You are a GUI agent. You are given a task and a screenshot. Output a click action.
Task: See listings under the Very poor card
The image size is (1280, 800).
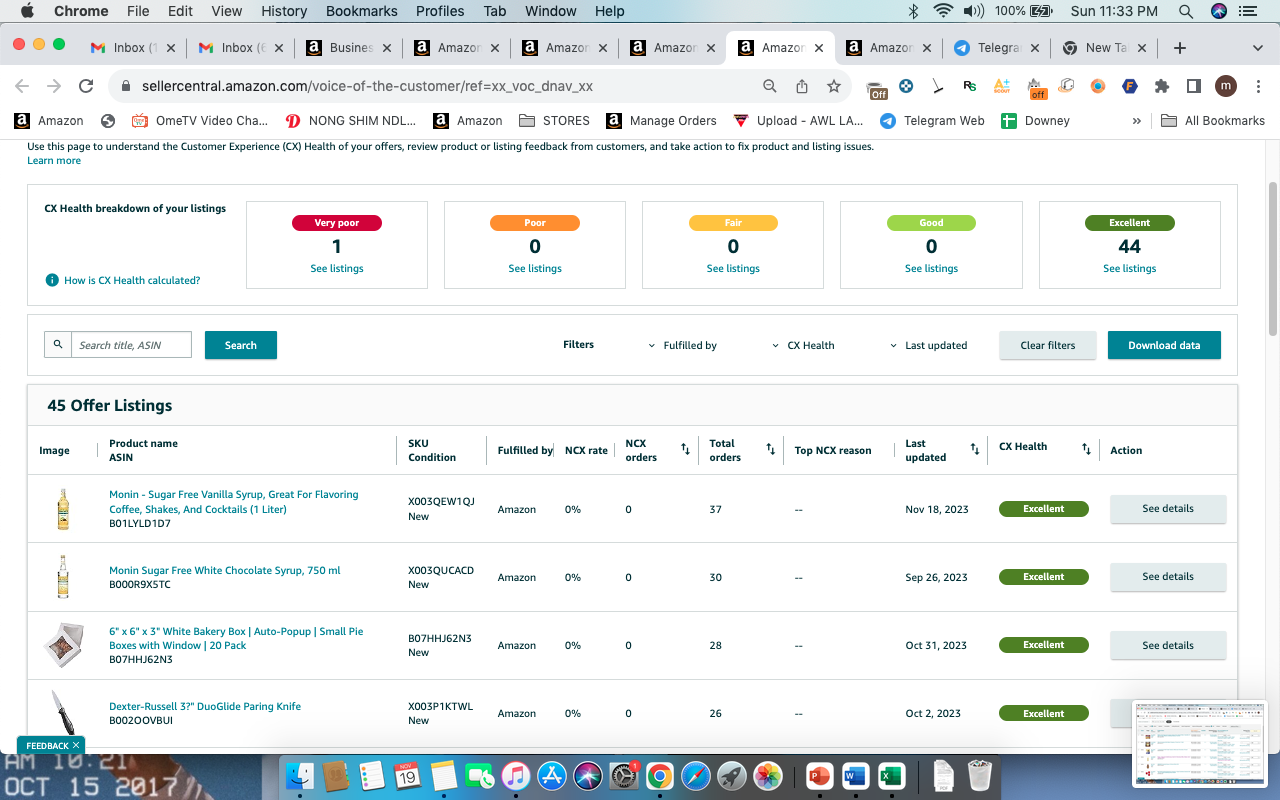pyautogui.click(x=337, y=268)
